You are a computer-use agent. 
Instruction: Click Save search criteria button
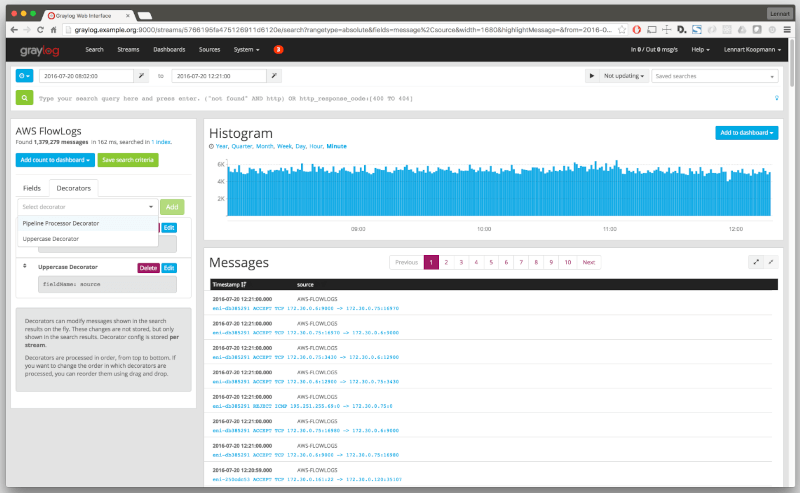click(x=128, y=160)
